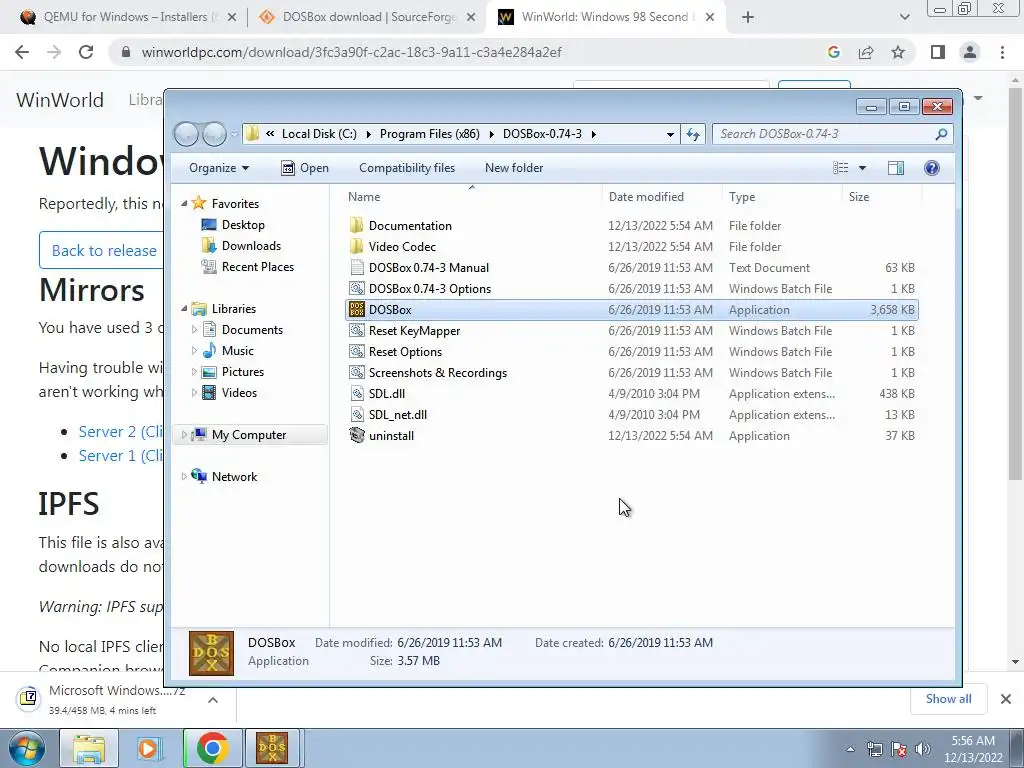Toggle the preview pane icon
This screenshot has width=1024, height=768.
coord(895,168)
